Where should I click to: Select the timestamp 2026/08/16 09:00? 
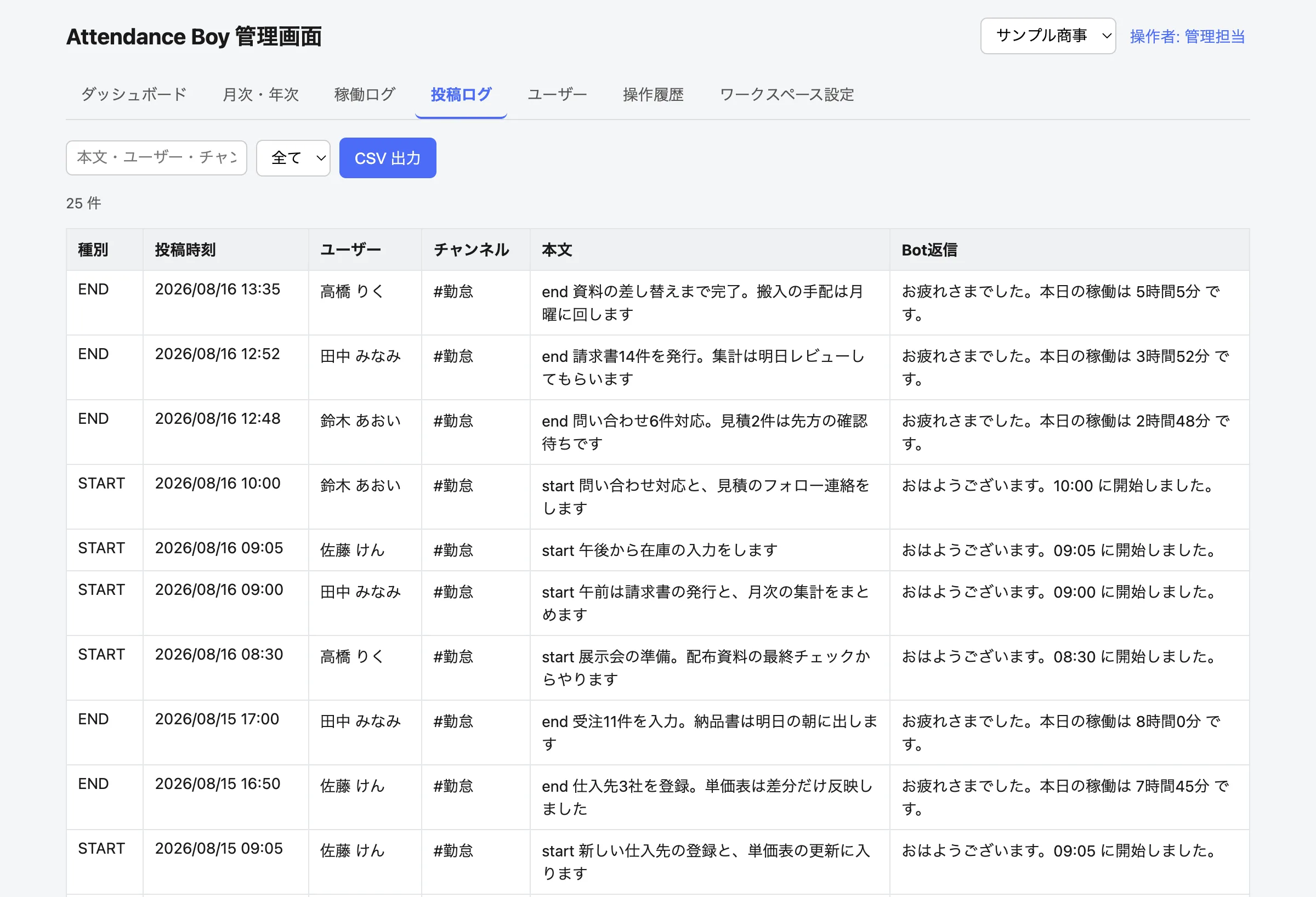pyautogui.click(x=219, y=589)
